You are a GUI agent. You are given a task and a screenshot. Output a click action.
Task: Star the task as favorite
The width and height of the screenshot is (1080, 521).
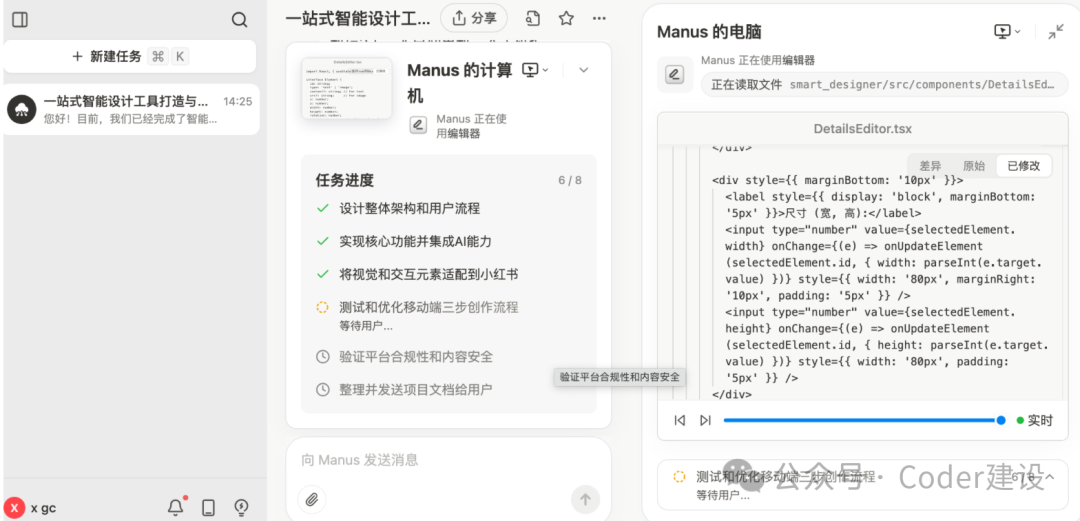tap(566, 19)
